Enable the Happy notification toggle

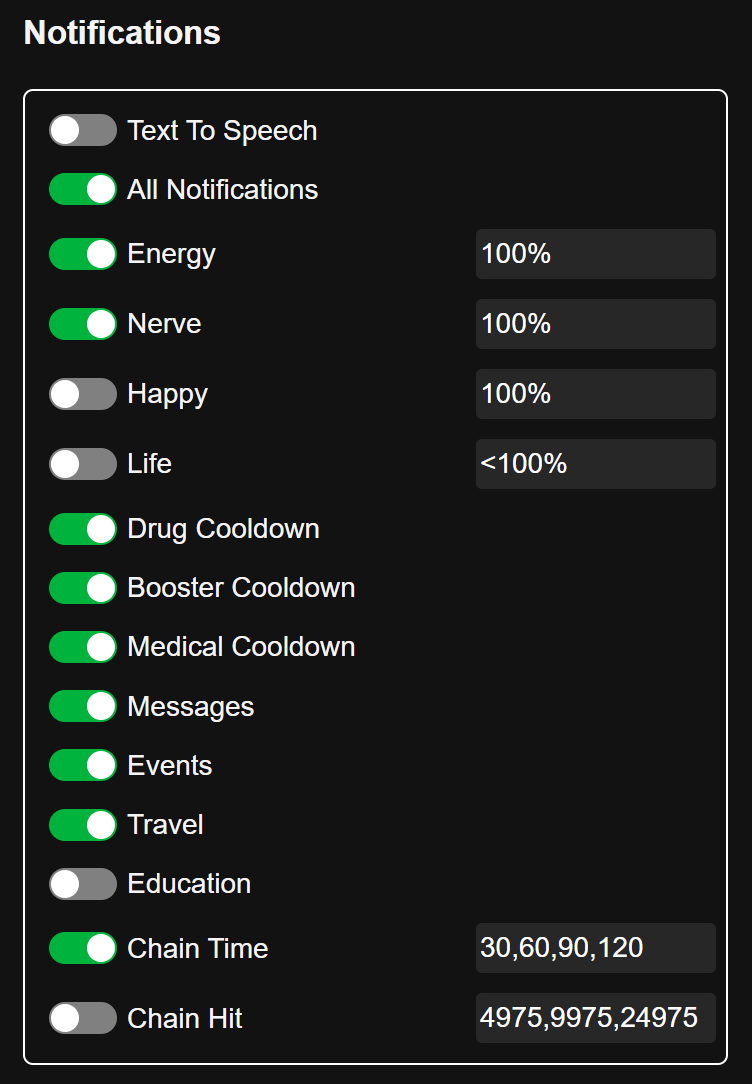[83, 394]
